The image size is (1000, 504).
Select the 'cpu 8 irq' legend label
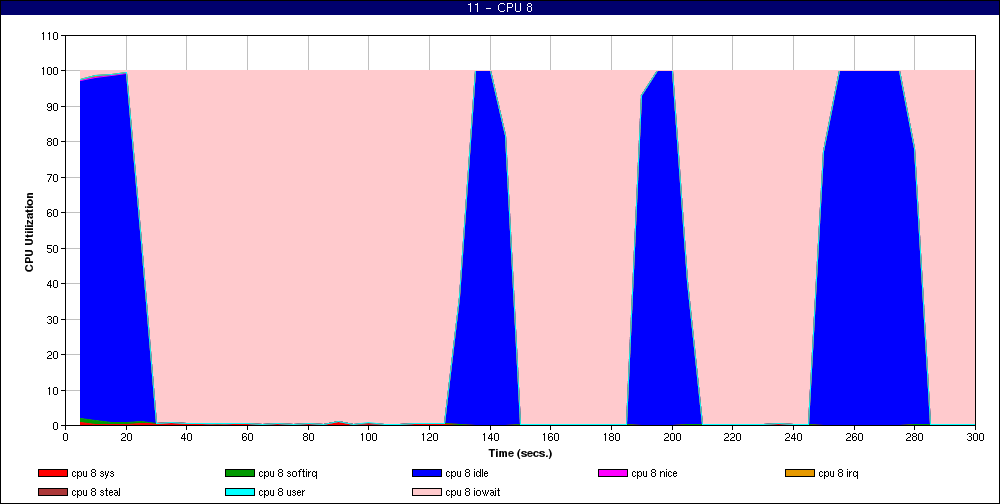839,473
